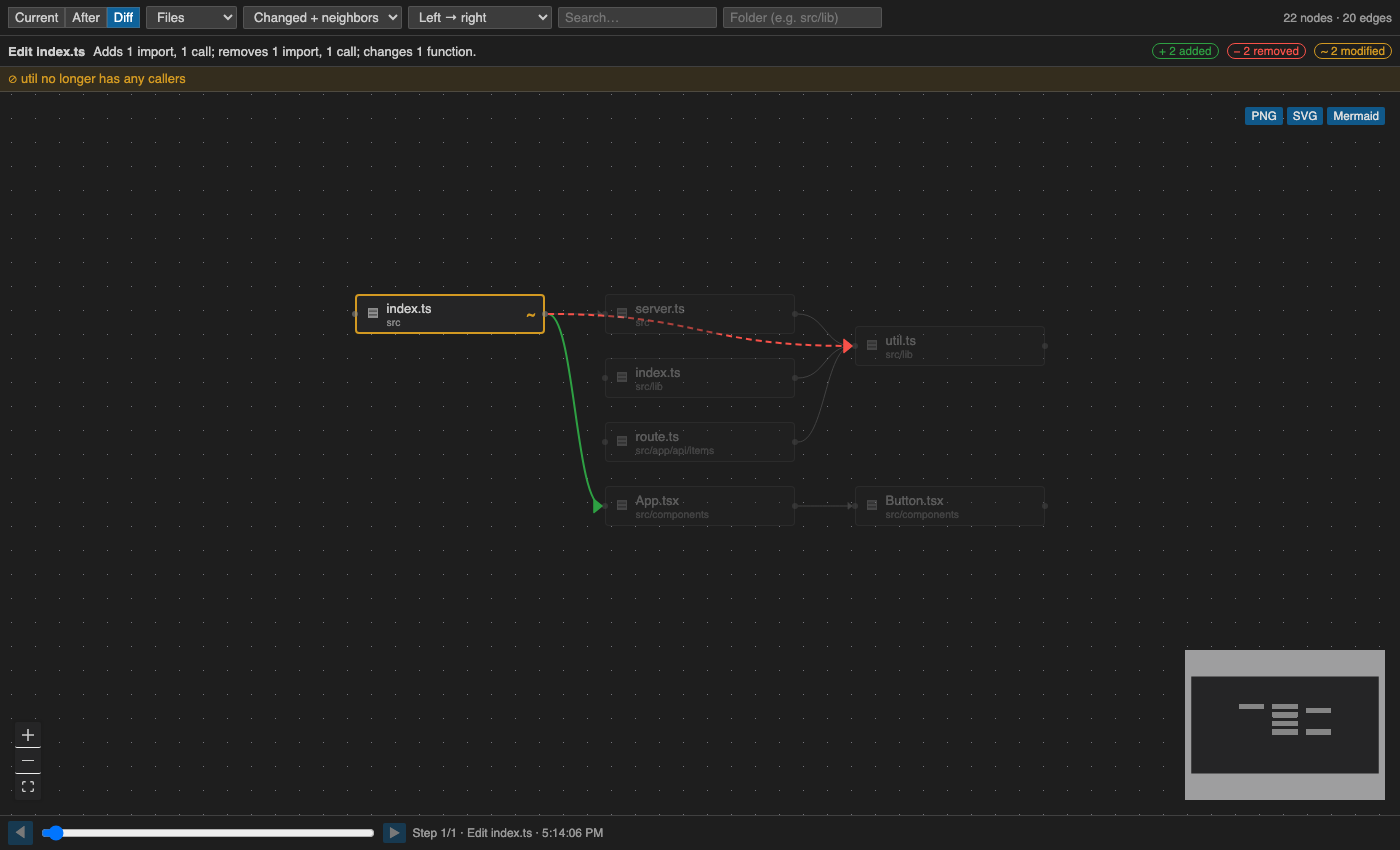Click the server.ts node label

(660, 309)
